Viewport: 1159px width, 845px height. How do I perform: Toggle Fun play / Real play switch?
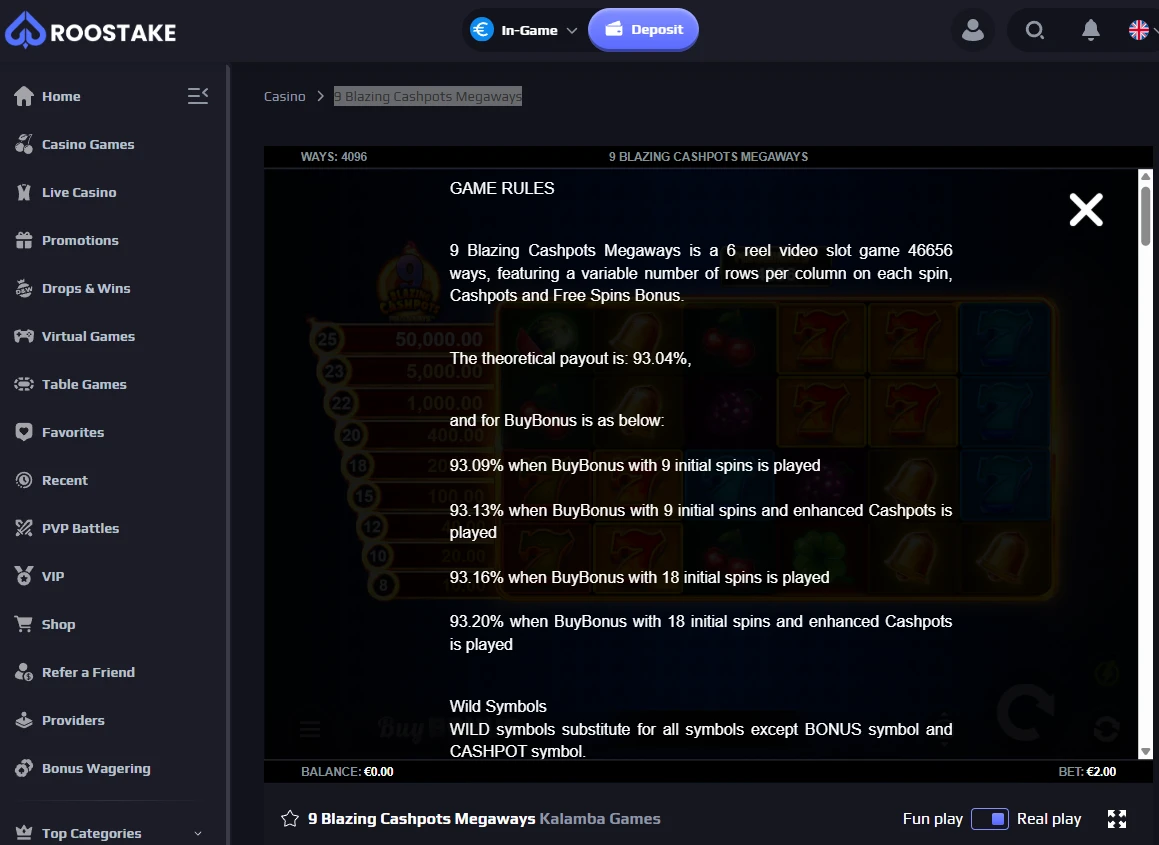pos(990,818)
